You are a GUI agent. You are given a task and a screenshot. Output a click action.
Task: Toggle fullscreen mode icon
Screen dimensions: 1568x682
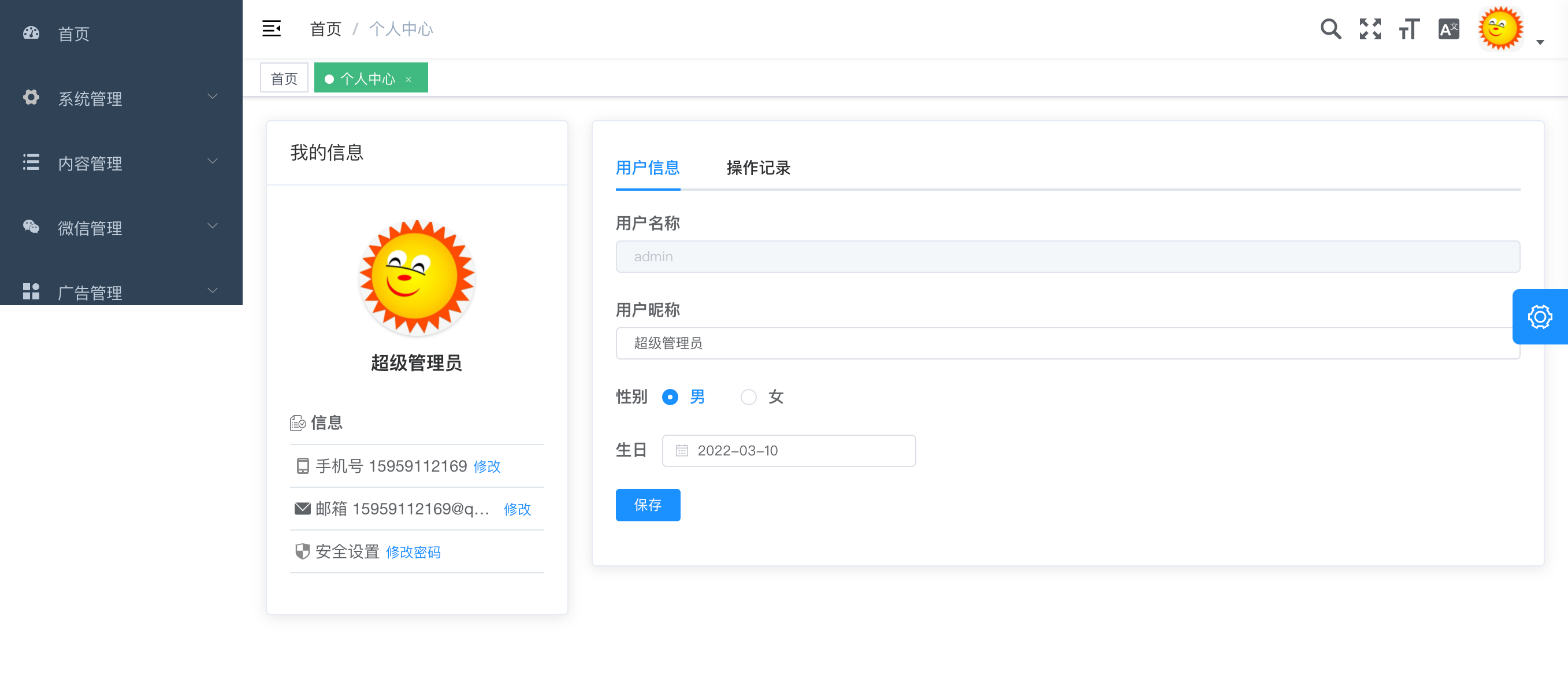(1370, 29)
